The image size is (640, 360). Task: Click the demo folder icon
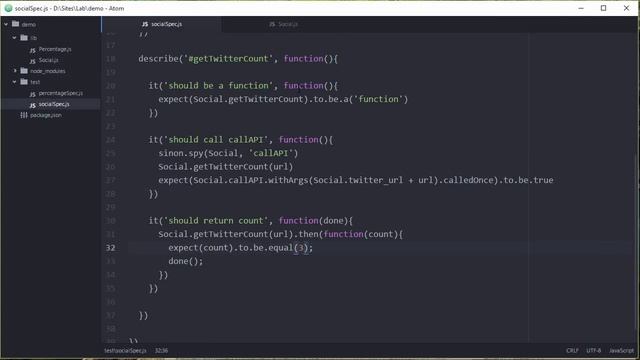(16, 24)
